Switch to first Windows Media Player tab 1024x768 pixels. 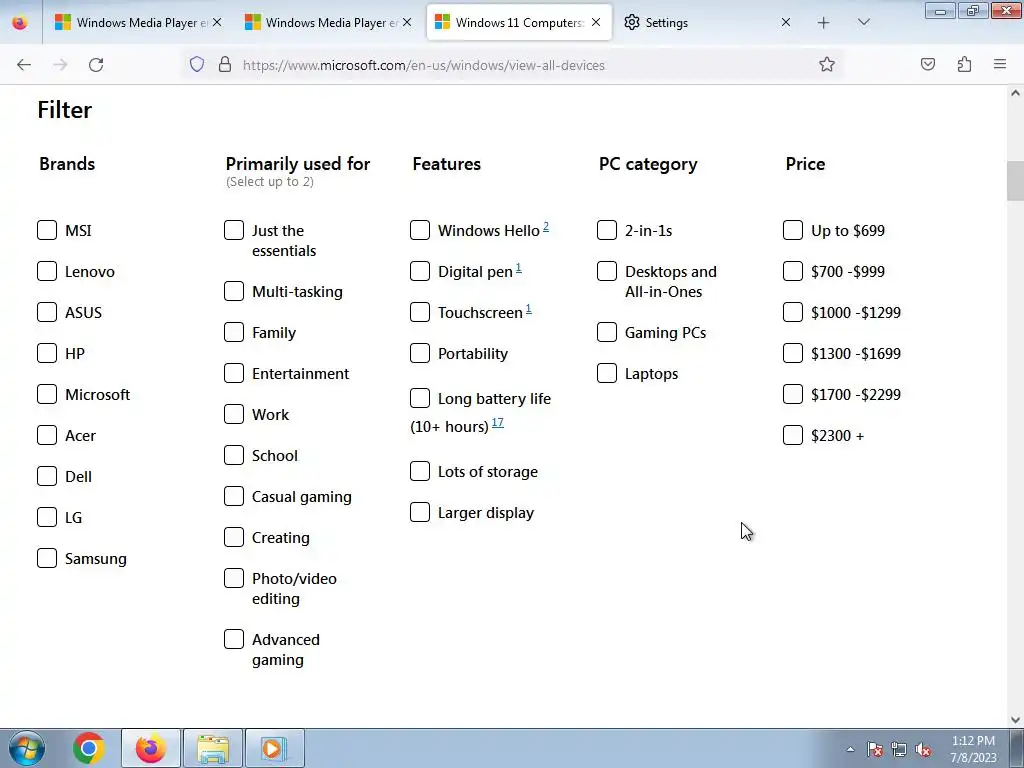tap(138, 23)
